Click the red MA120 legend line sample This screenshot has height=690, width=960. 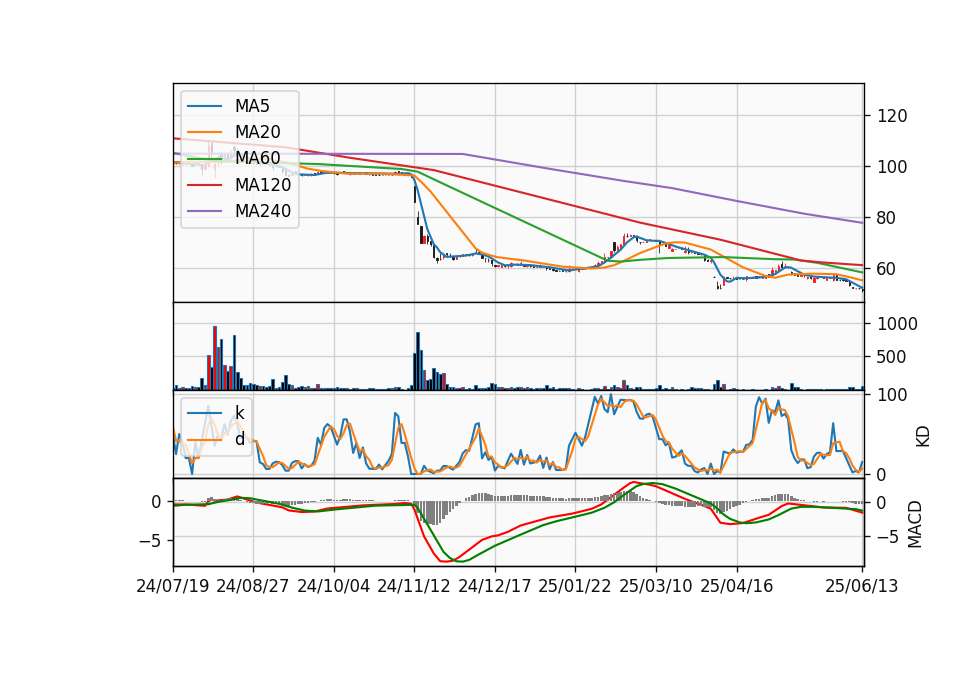[204, 185]
